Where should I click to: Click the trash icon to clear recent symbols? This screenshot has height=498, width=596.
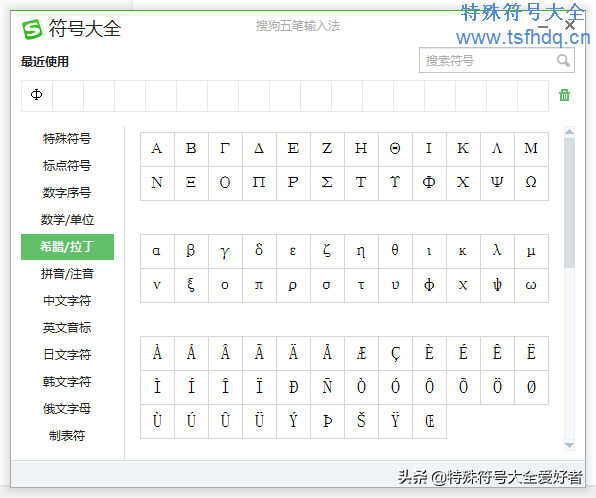point(564,95)
